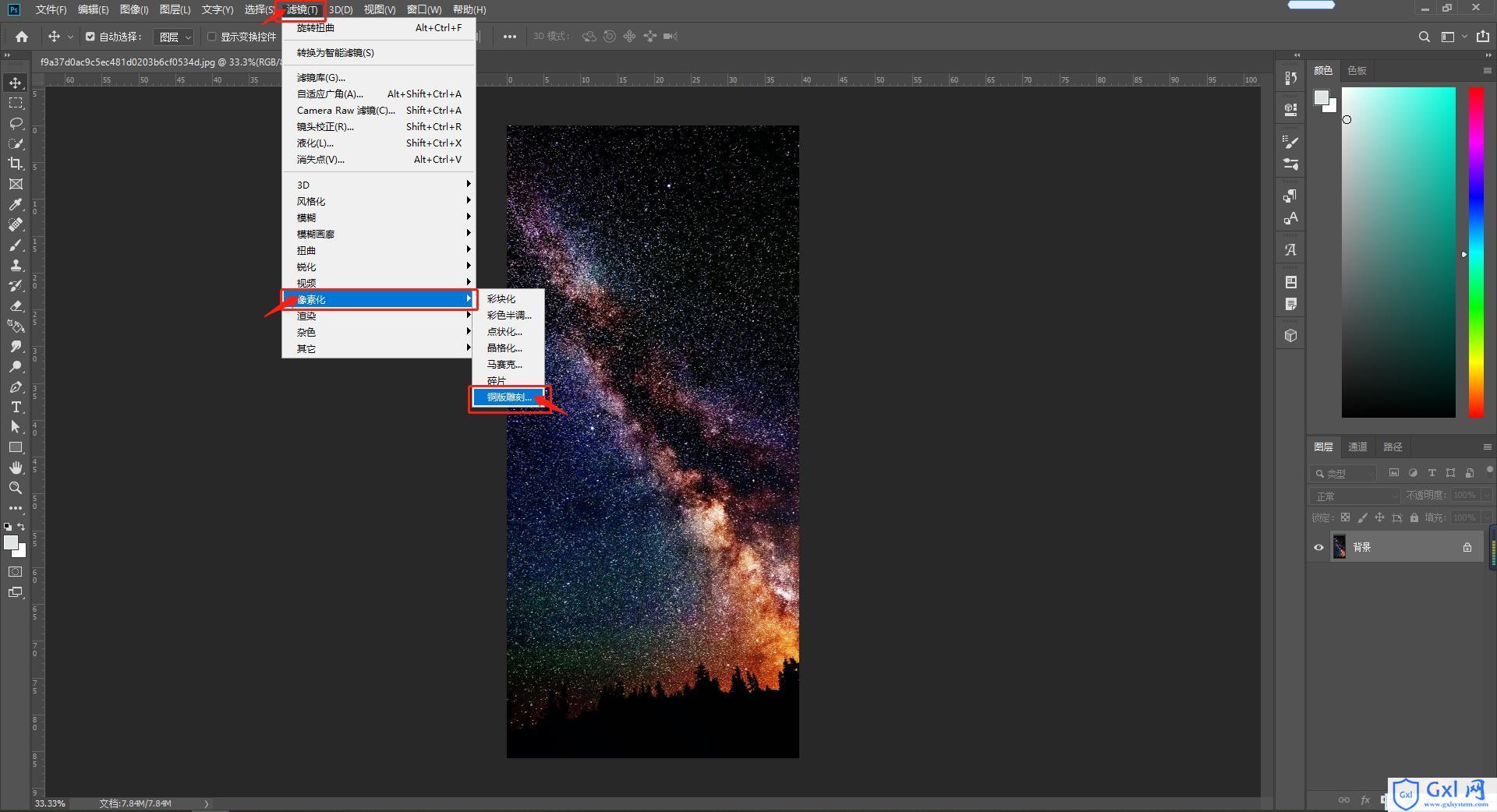Toggle lock all icon in Layers

pos(1414,517)
